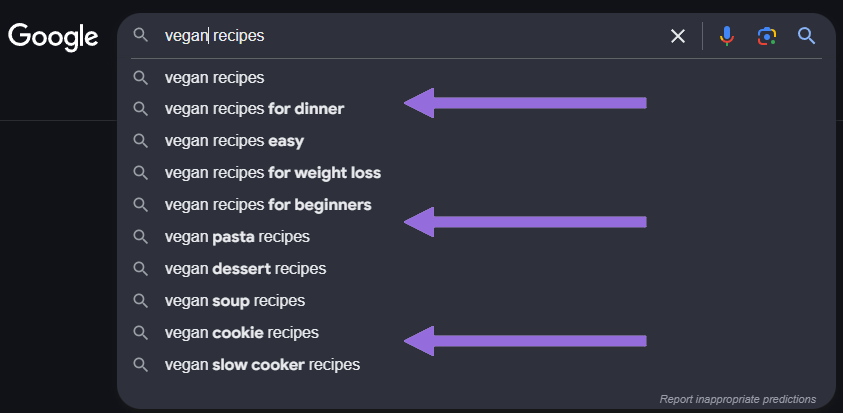Choose 'vegan slow cooker recipes' suggestion
This screenshot has height=413, width=843.
click(476, 365)
